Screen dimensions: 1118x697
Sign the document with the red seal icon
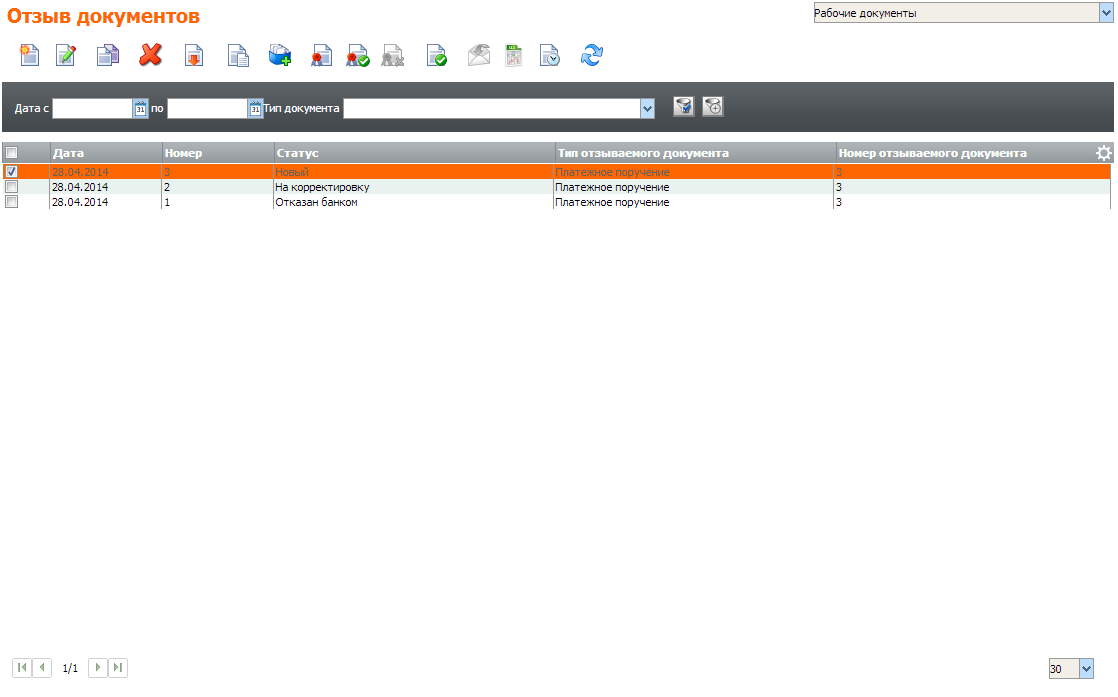click(x=321, y=55)
